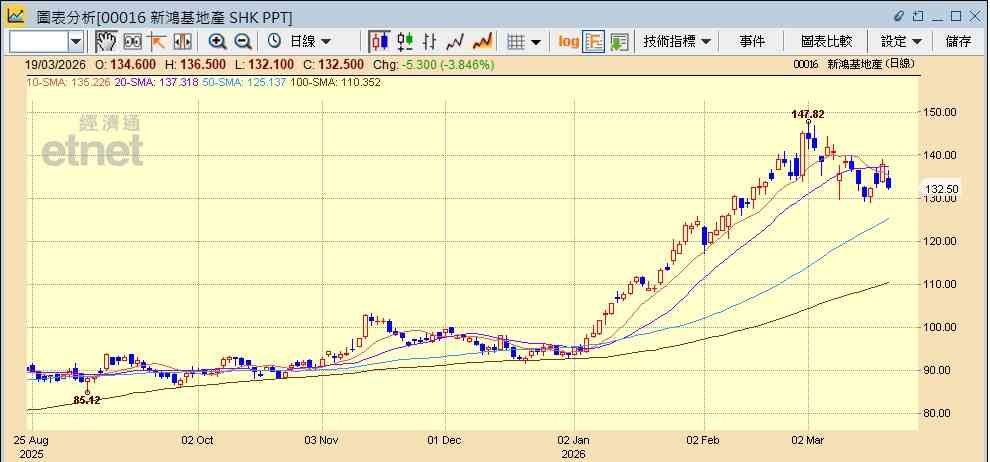Zoom out of the chart
Viewport: 990px width, 462px height.
click(x=243, y=42)
